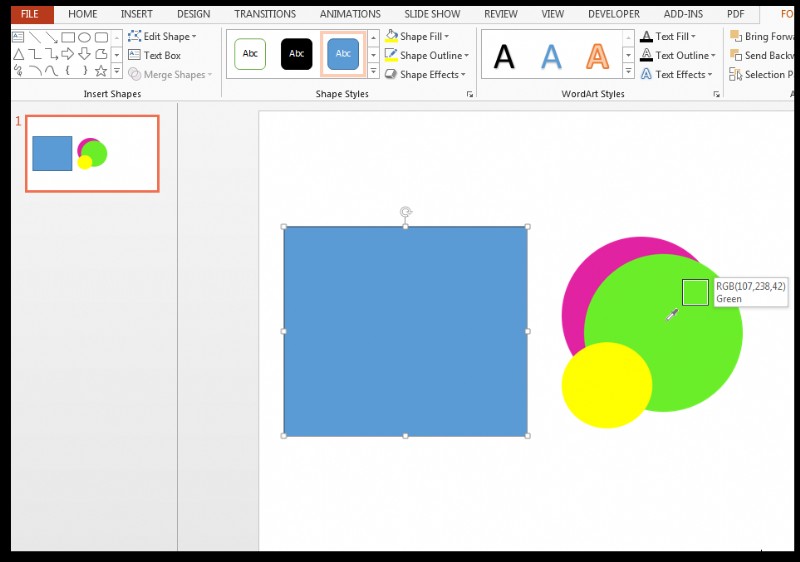Open the Text Fill dropdown
This screenshot has width=800, height=562.
(x=668, y=36)
